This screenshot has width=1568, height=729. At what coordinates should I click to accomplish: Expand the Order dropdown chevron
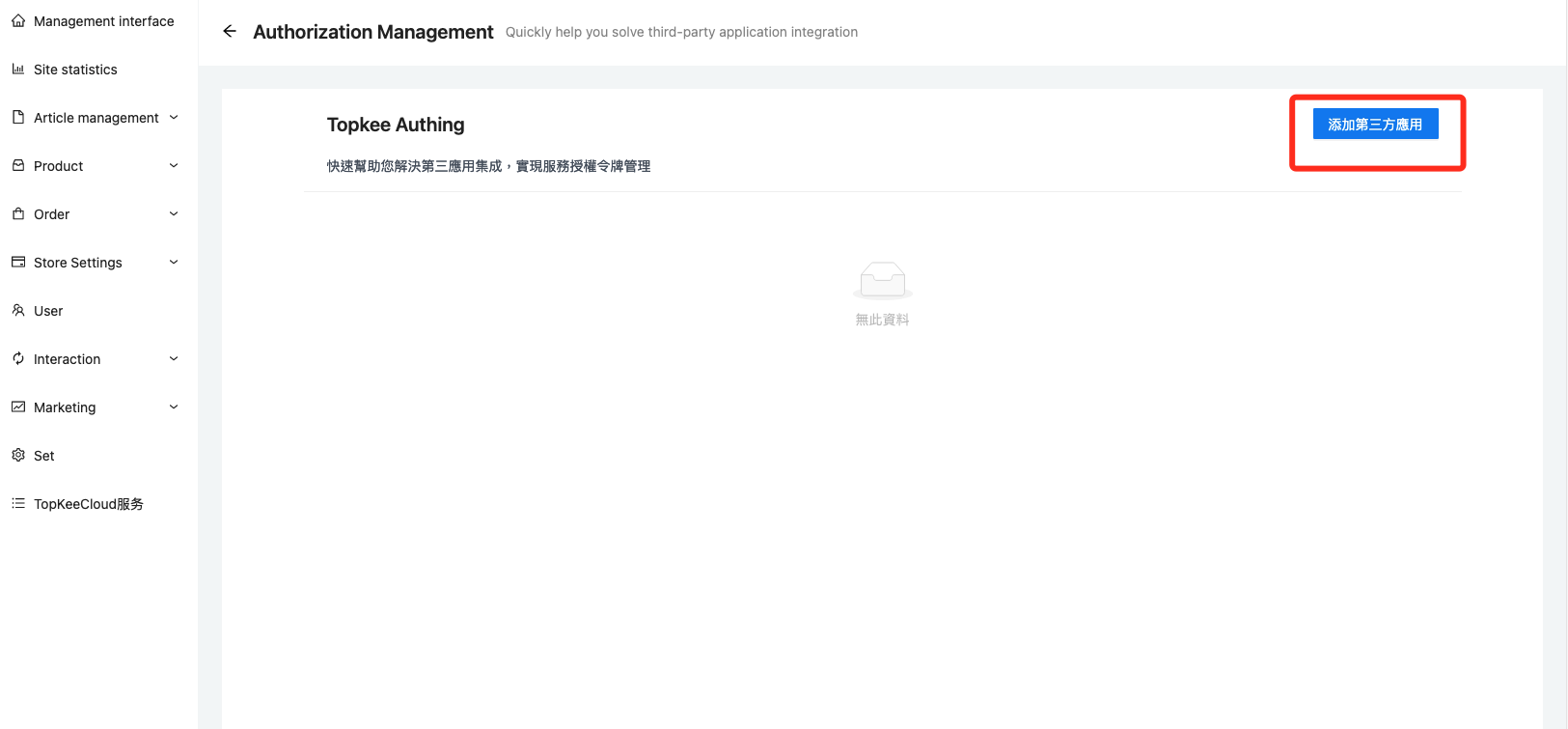(x=174, y=213)
